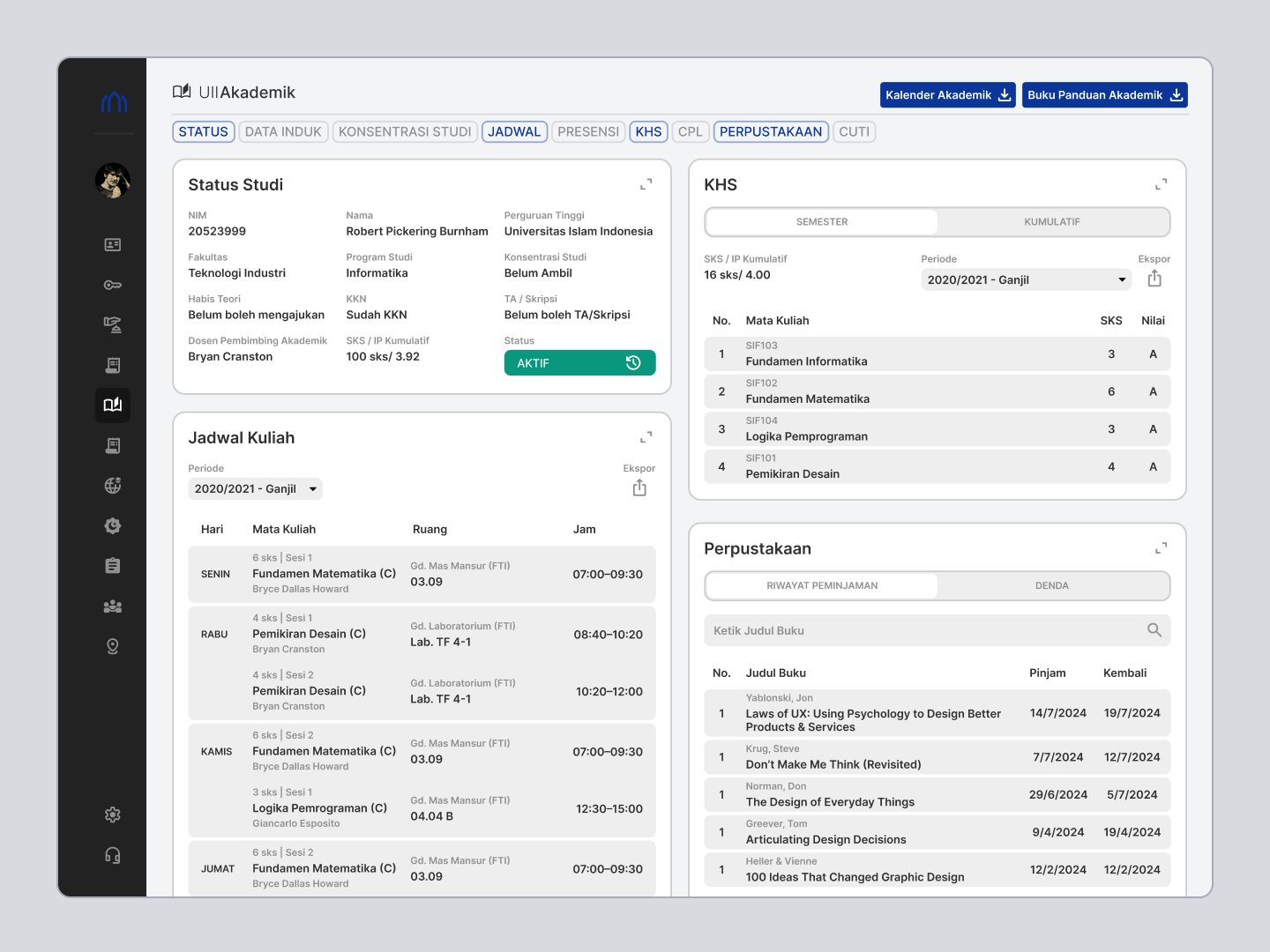Expand the Status Studi panel to fullscreen
Image resolution: width=1270 pixels, height=952 pixels.
(646, 183)
